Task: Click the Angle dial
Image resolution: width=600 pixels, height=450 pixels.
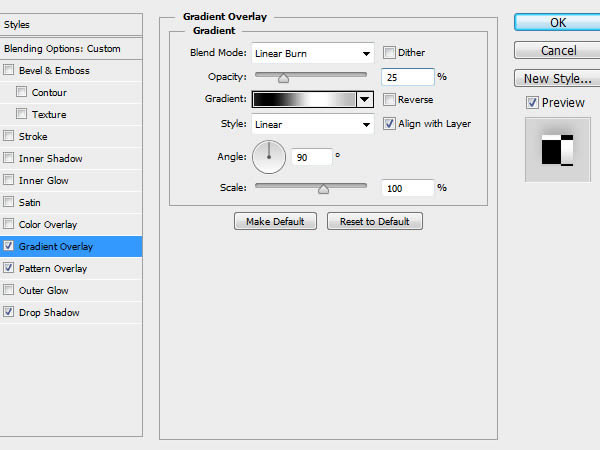Action: [x=269, y=157]
